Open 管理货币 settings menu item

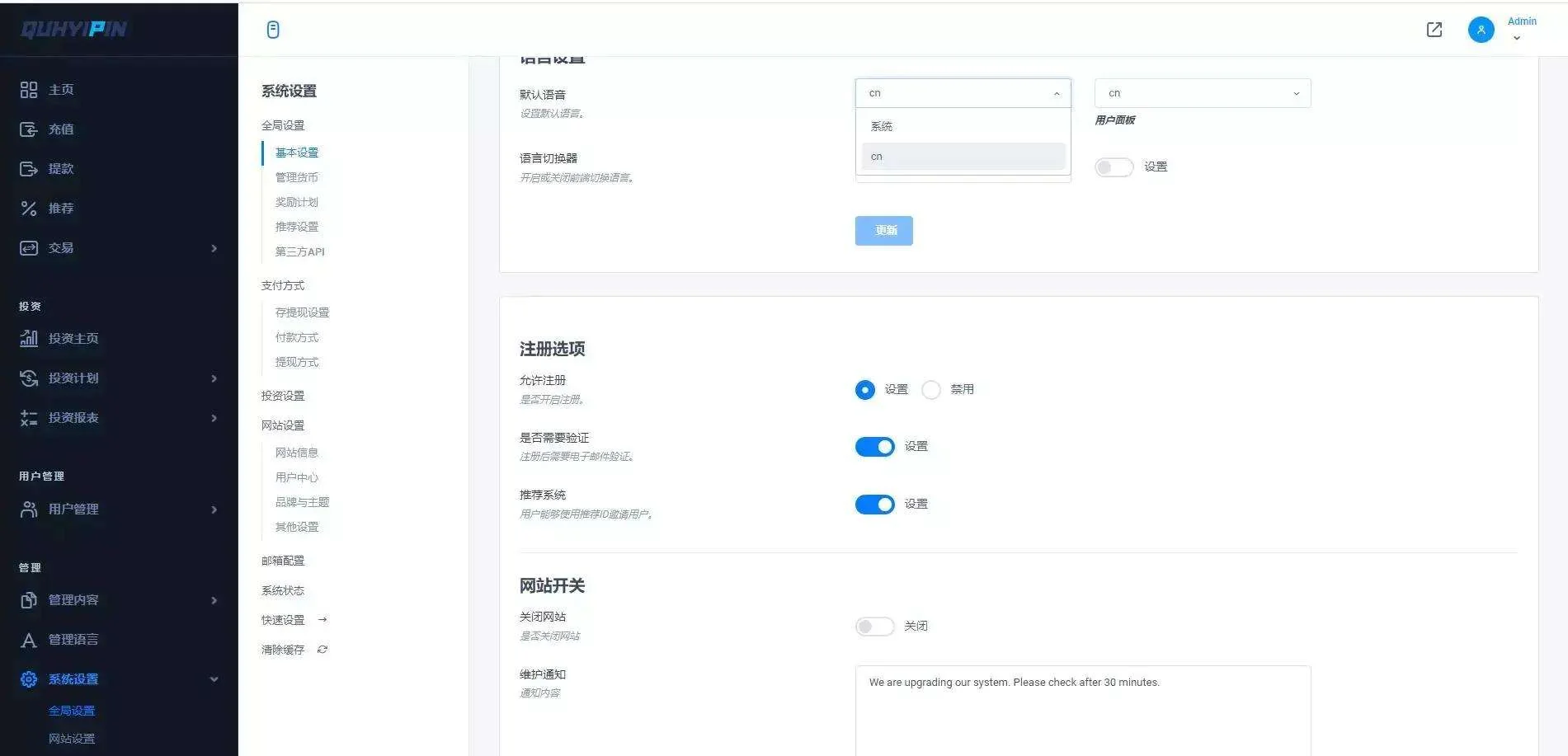(x=296, y=177)
